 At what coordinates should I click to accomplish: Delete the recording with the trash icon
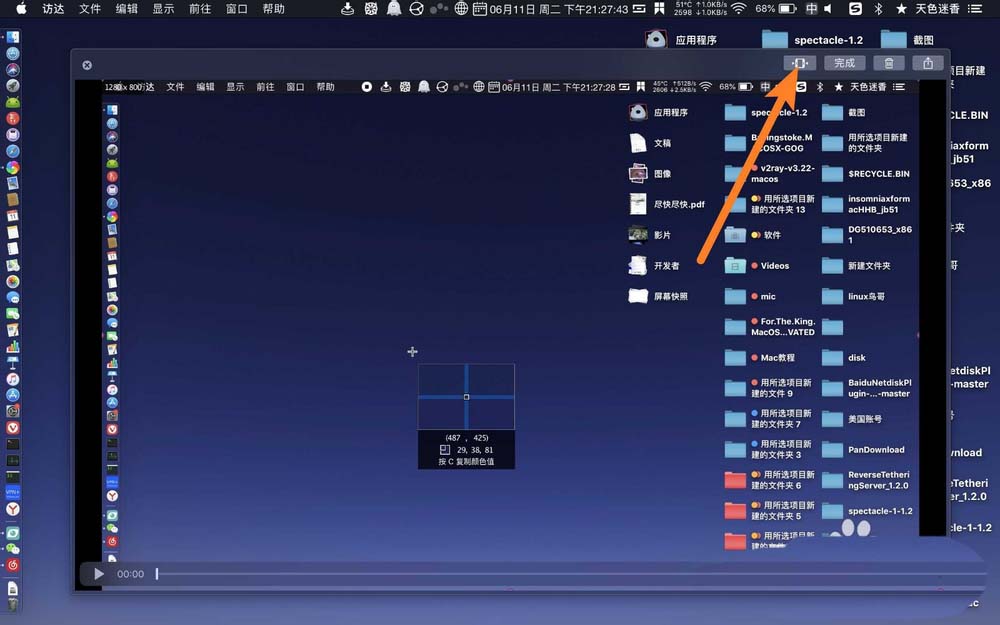tap(888, 63)
